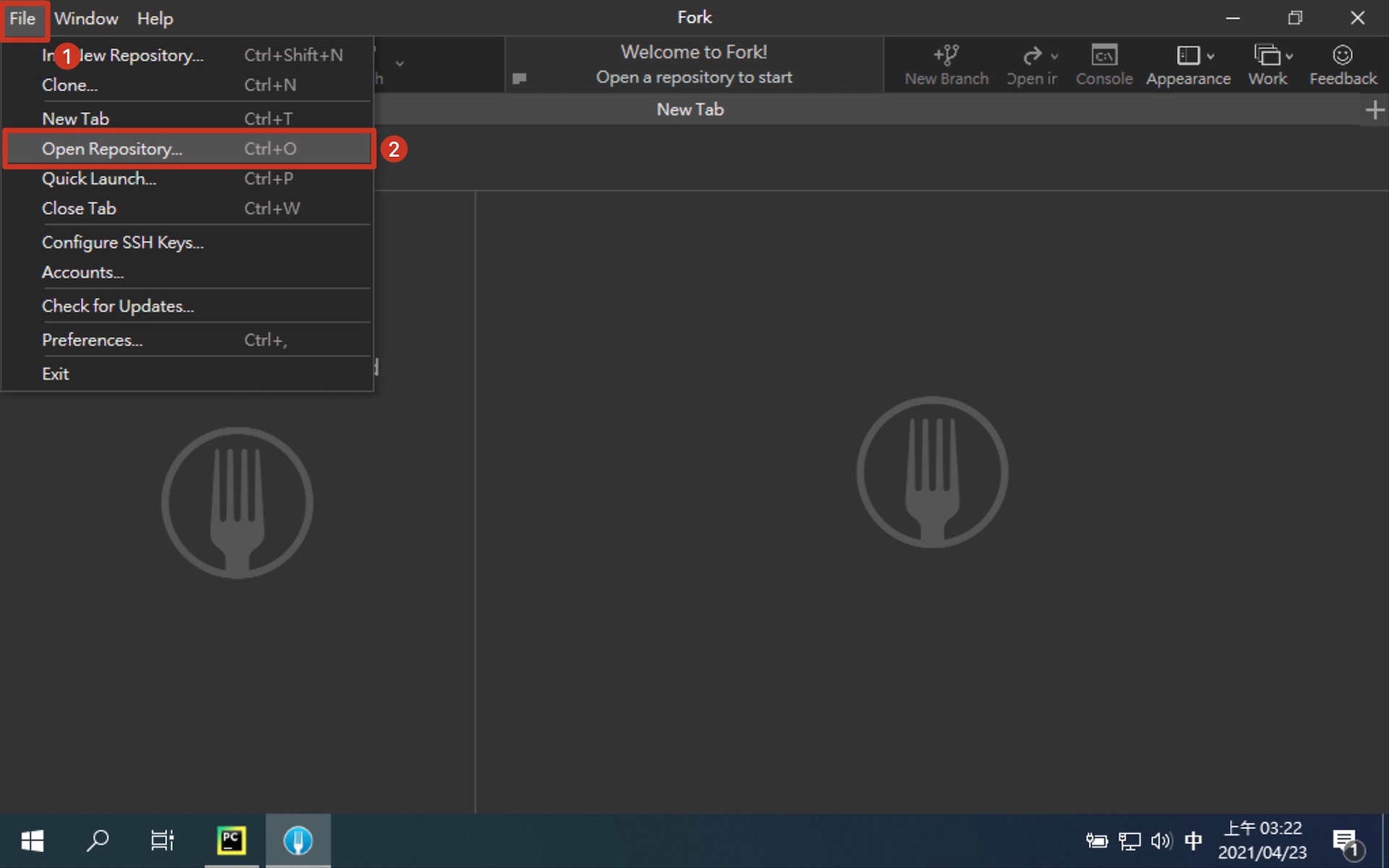Click the Workspaces icon

tap(1267, 55)
